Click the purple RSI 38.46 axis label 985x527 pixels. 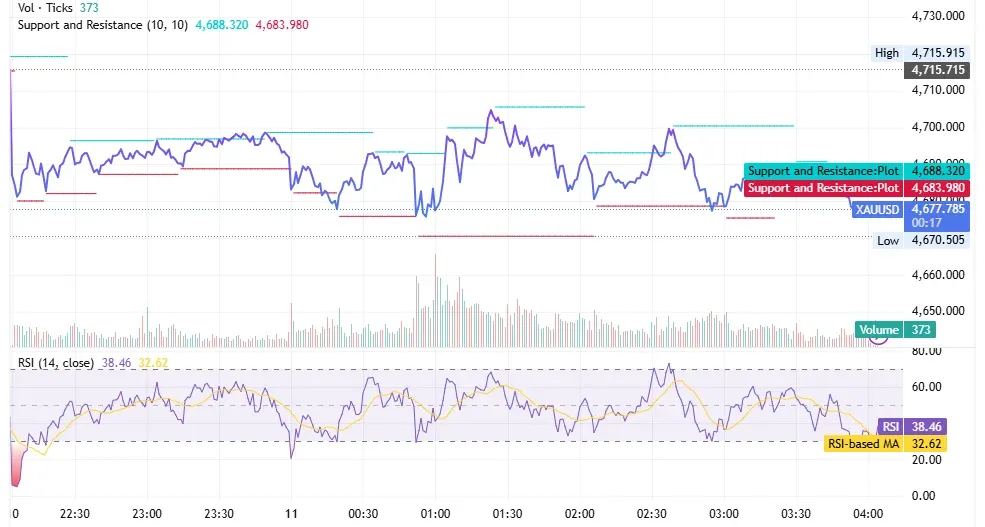pyautogui.click(x=912, y=426)
